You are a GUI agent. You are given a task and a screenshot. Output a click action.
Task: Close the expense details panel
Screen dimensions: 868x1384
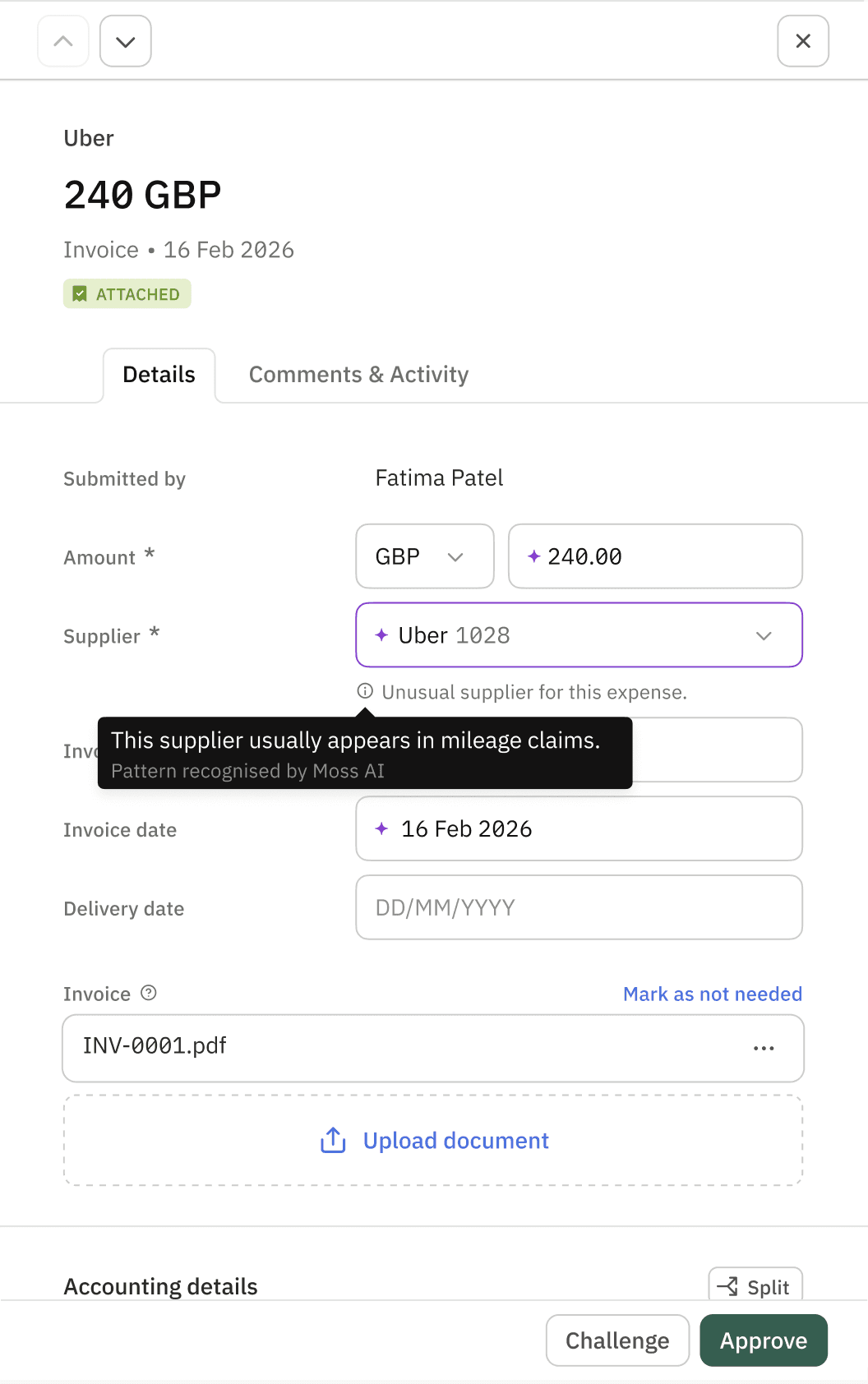[x=803, y=41]
